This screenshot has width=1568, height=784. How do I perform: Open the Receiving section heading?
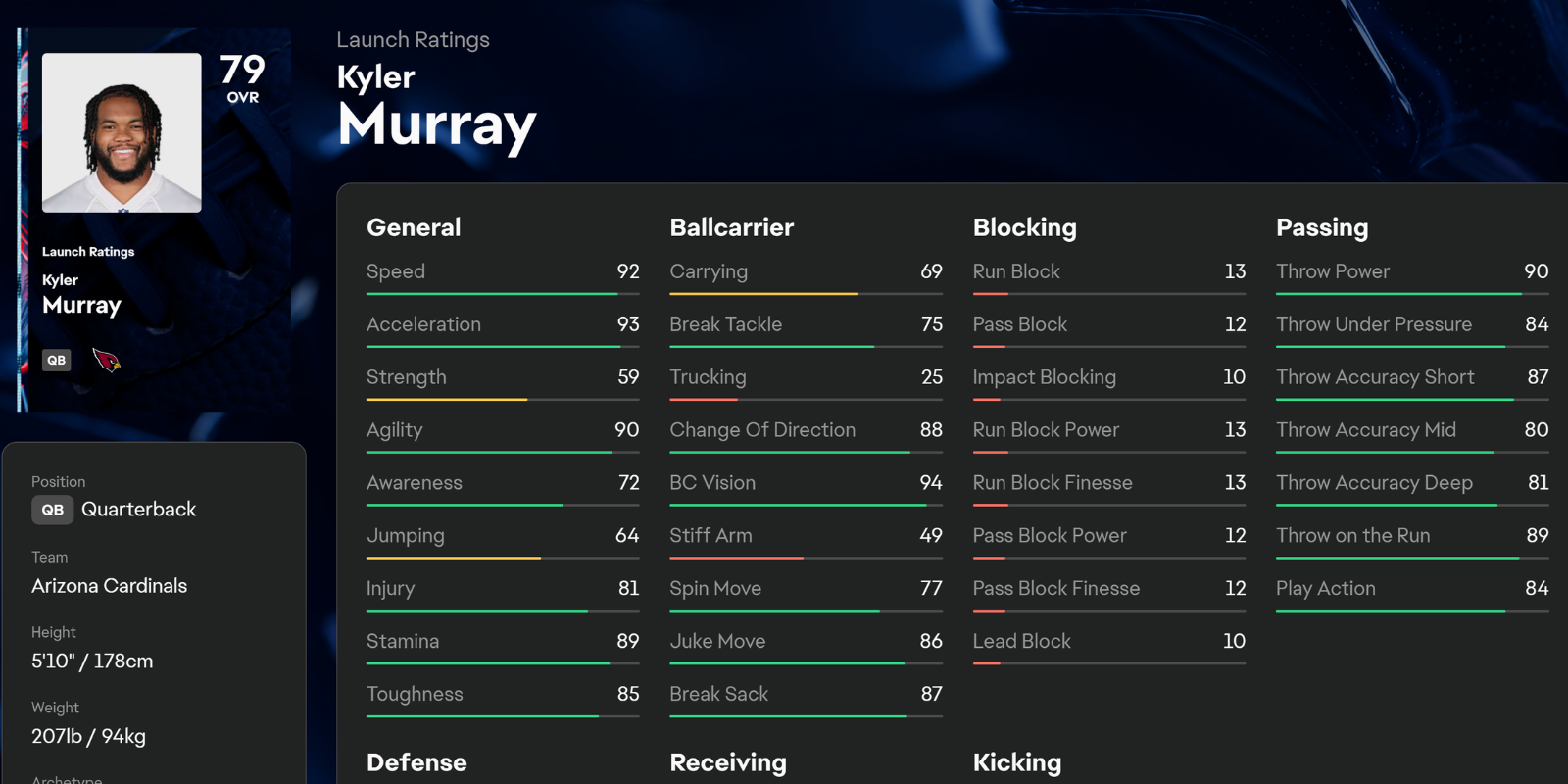[727, 762]
